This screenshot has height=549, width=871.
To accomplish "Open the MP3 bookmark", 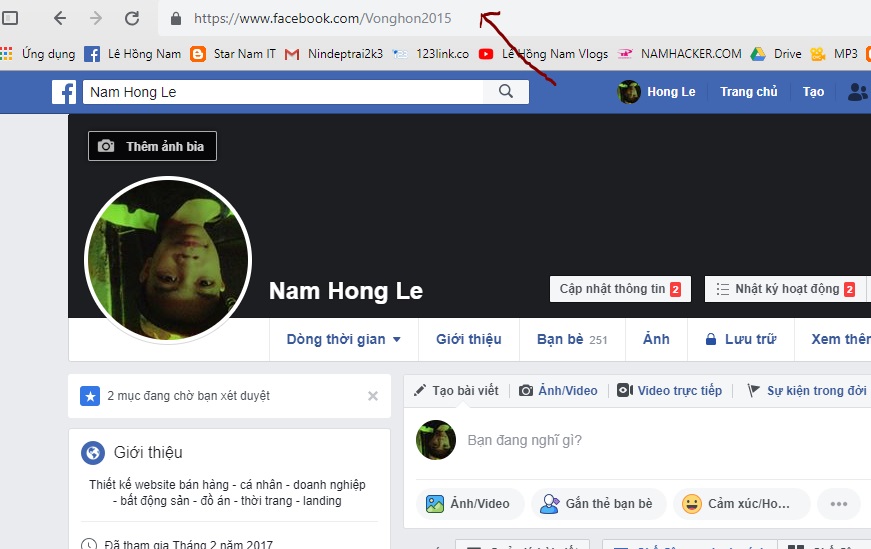I will [834, 54].
